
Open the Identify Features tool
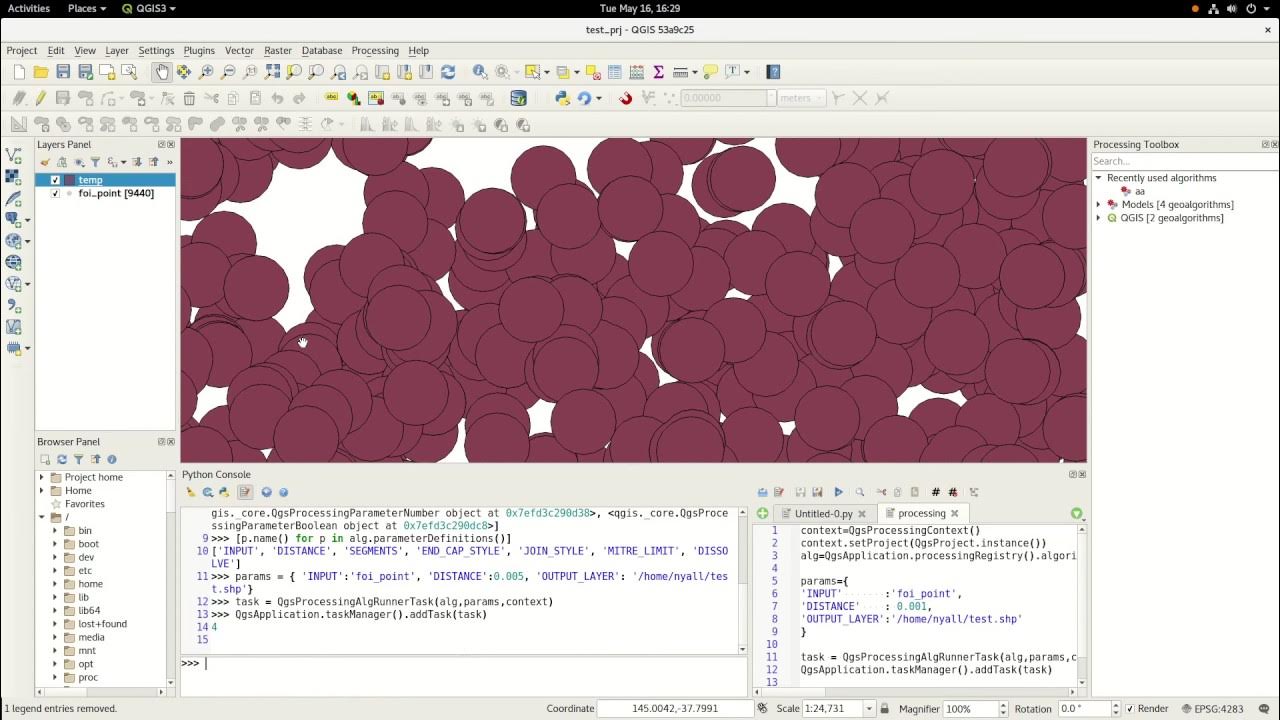point(480,72)
